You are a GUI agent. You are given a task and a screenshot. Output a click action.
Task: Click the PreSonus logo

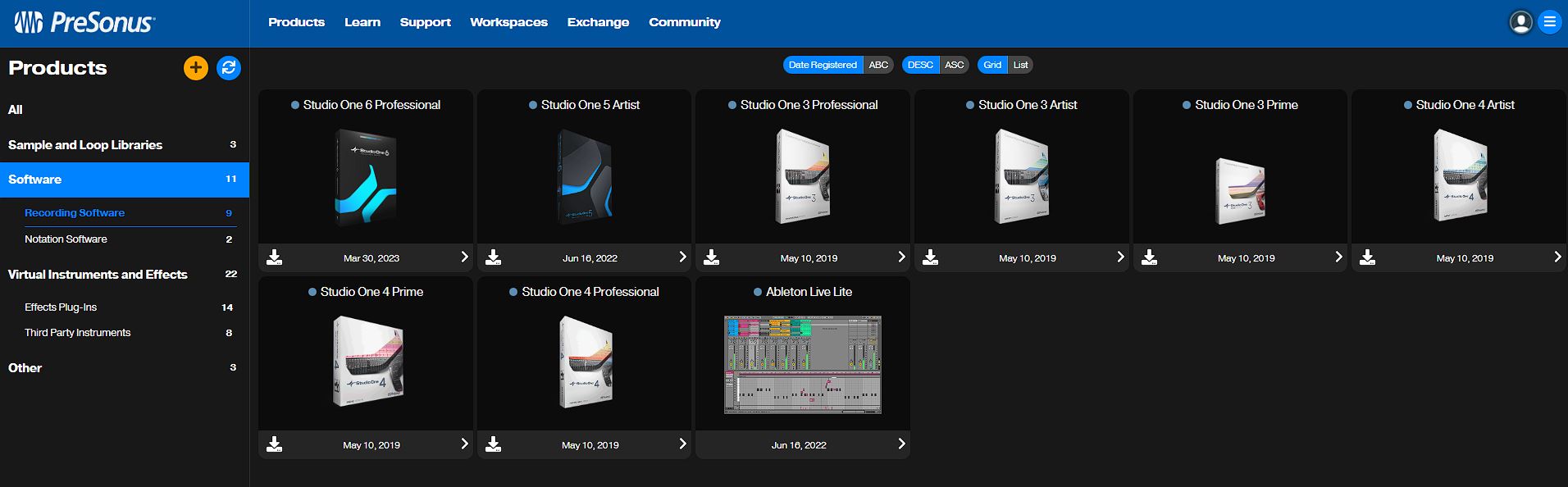click(84, 22)
